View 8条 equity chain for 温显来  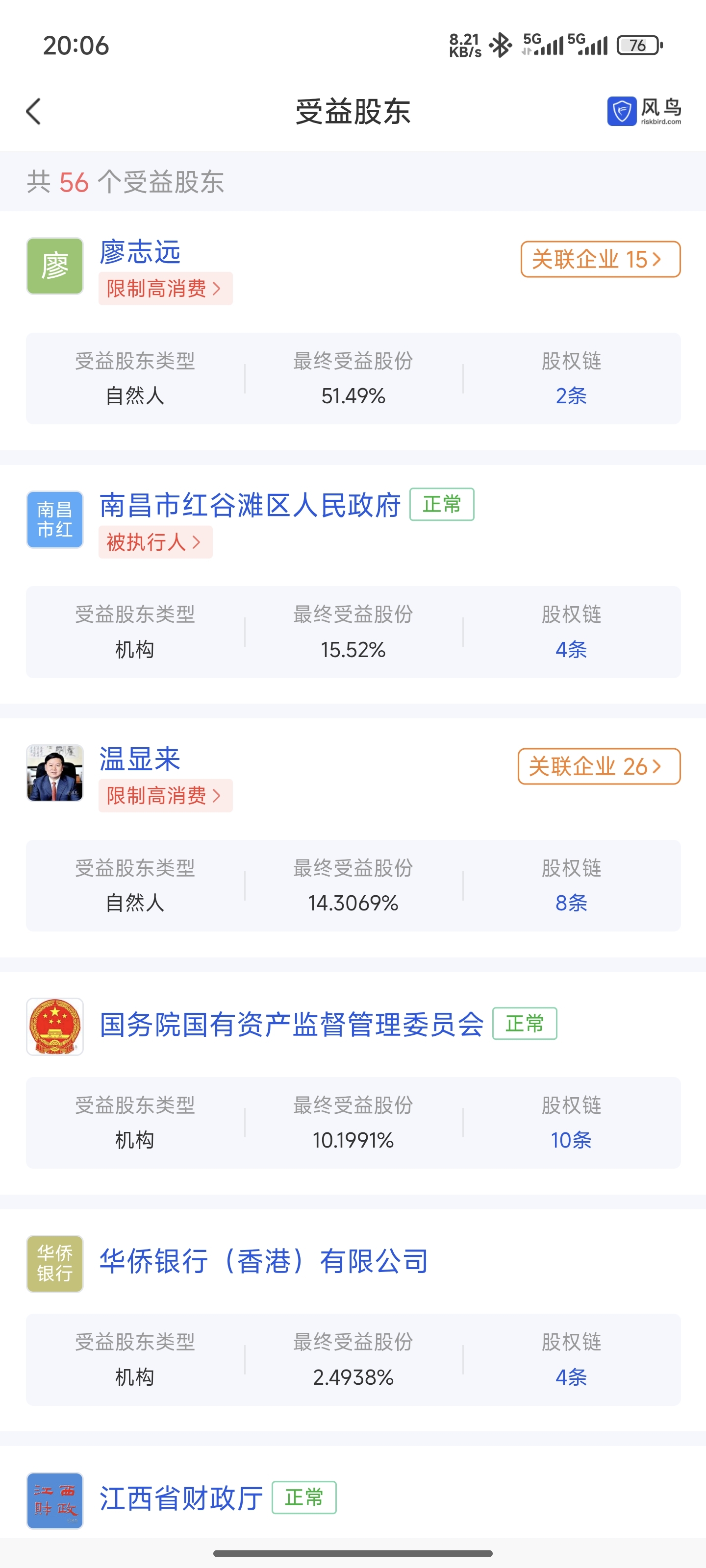click(571, 903)
